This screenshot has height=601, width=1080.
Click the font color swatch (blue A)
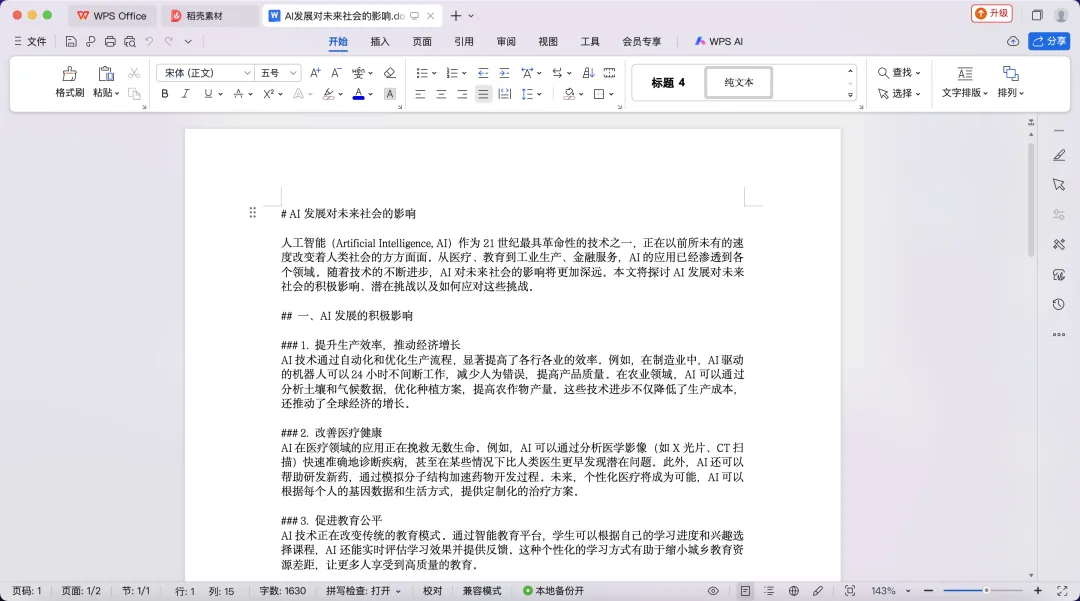tap(358, 94)
